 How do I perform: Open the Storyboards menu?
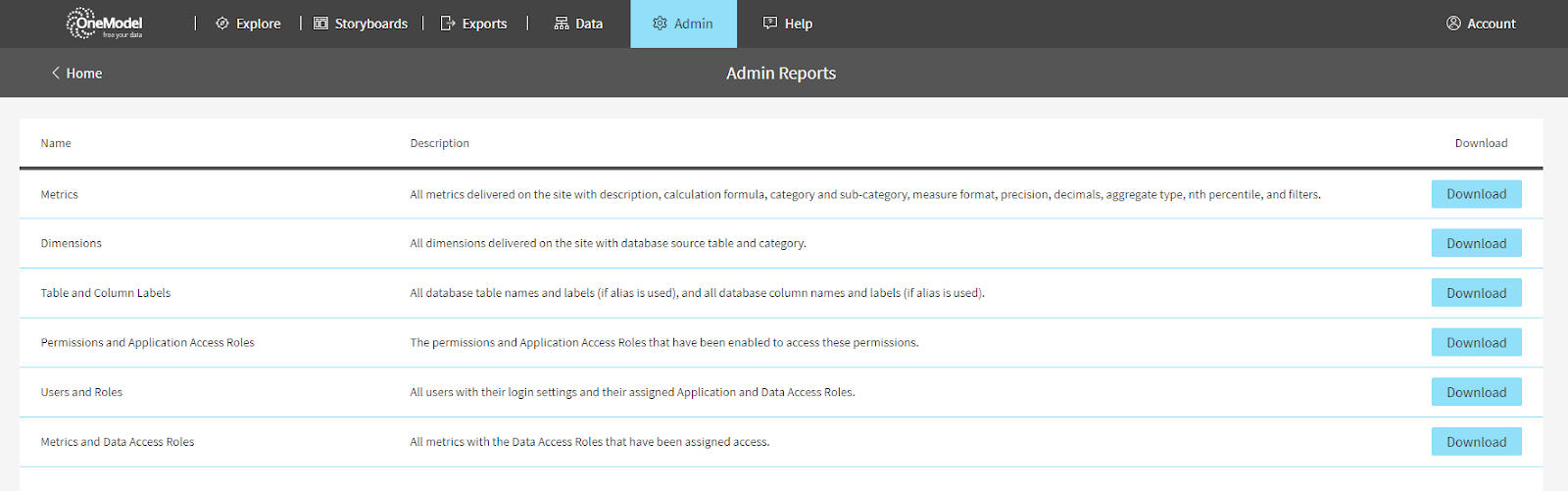coord(370,24)
